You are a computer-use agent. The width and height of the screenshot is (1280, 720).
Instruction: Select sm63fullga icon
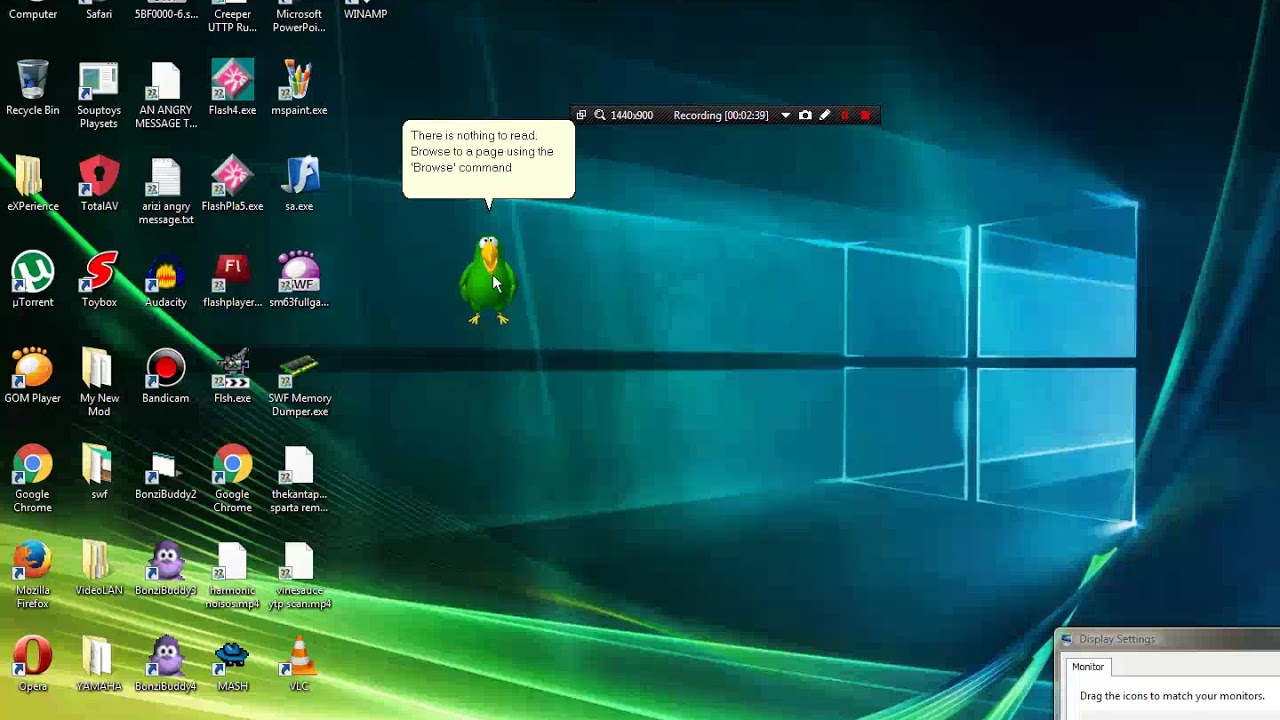click(x=299, y=280)
